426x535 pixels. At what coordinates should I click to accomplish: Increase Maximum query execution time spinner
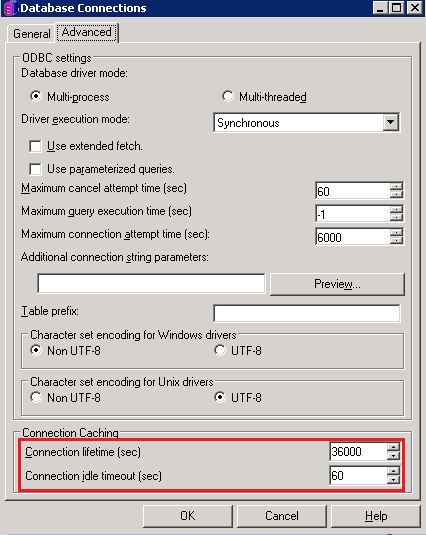pyautogui.click(x=396, y=209)
